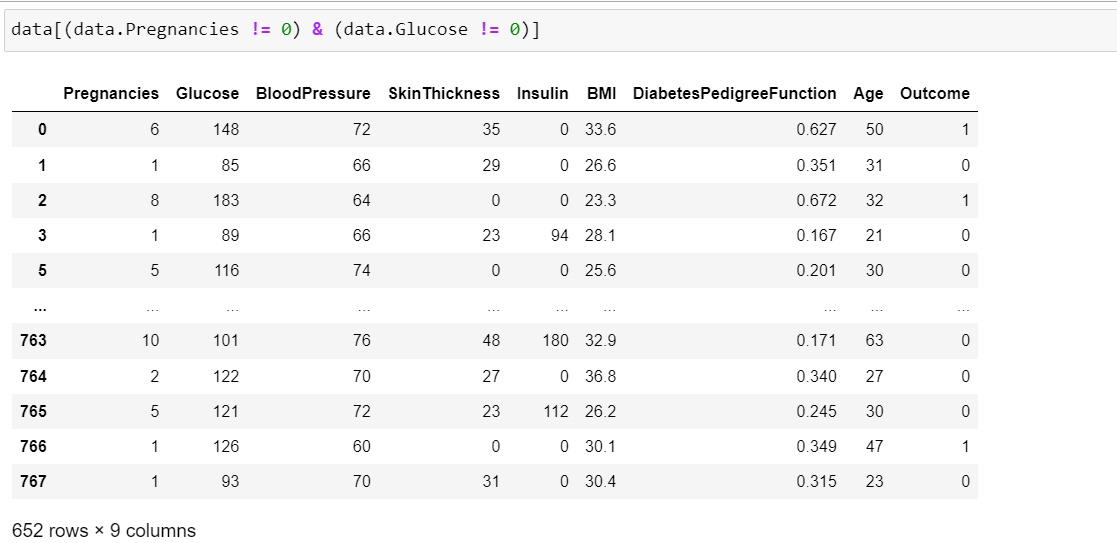Select the Glucose column header
Image resolution: width=1117 pixels, height=543 pixels.
pos(207,93)
